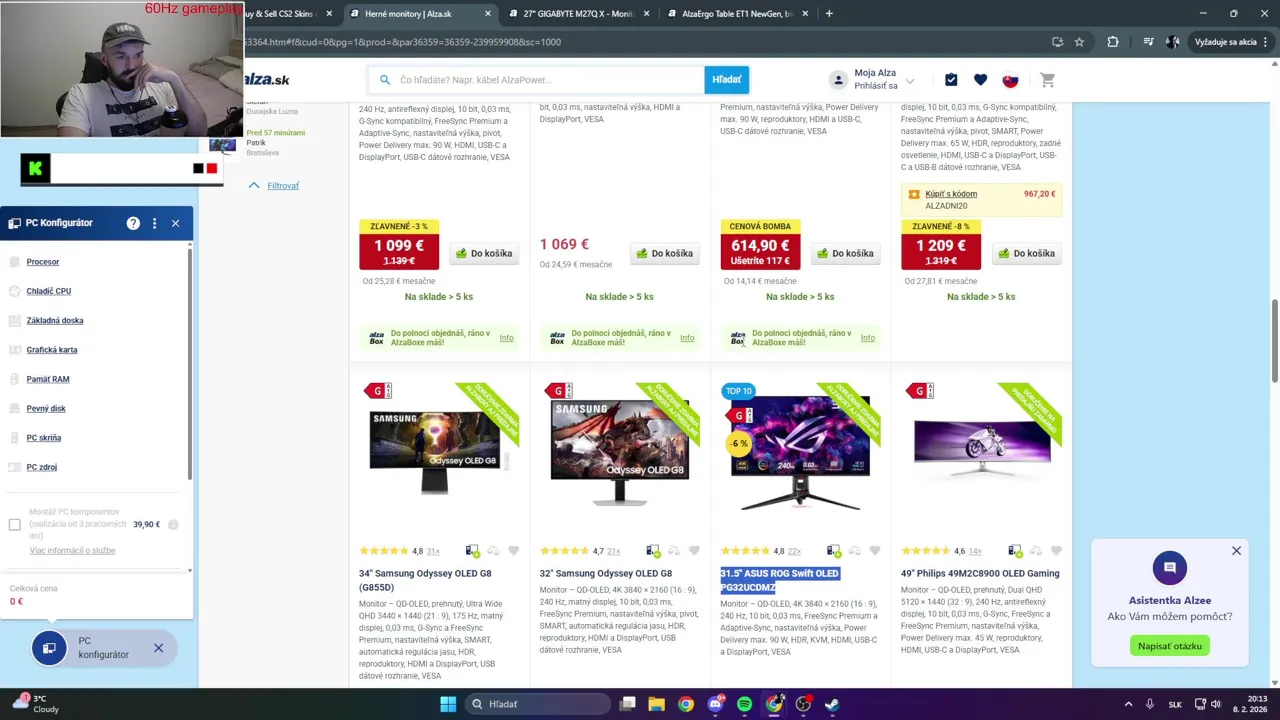The width and height of the screenshot is (1280, 720).
Task: Click the page vertical scrollbar thumb
Action: (x=1274, y=340)
